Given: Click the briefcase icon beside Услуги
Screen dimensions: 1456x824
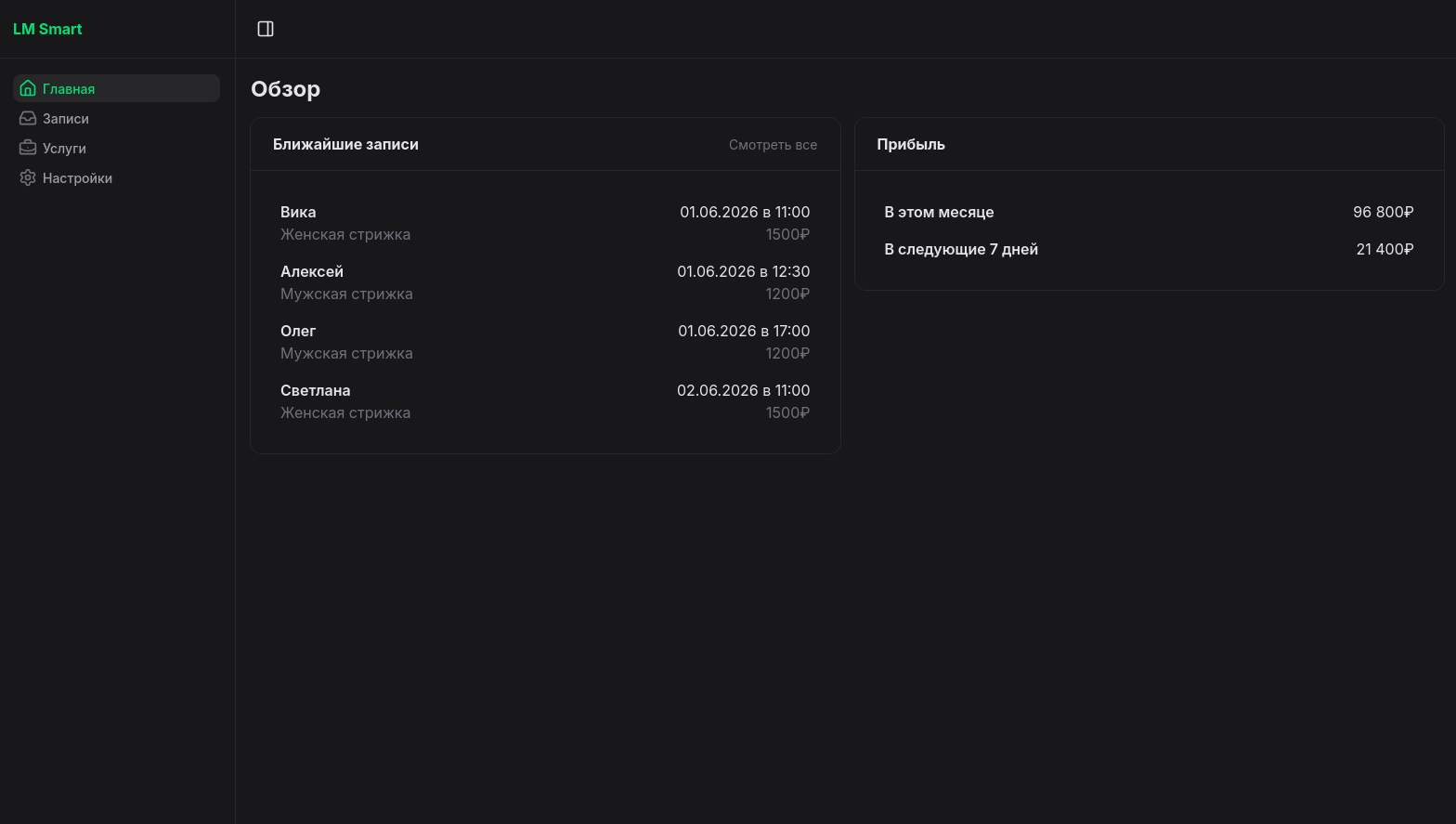Looking at the screenshot, I should pos(28,148).
